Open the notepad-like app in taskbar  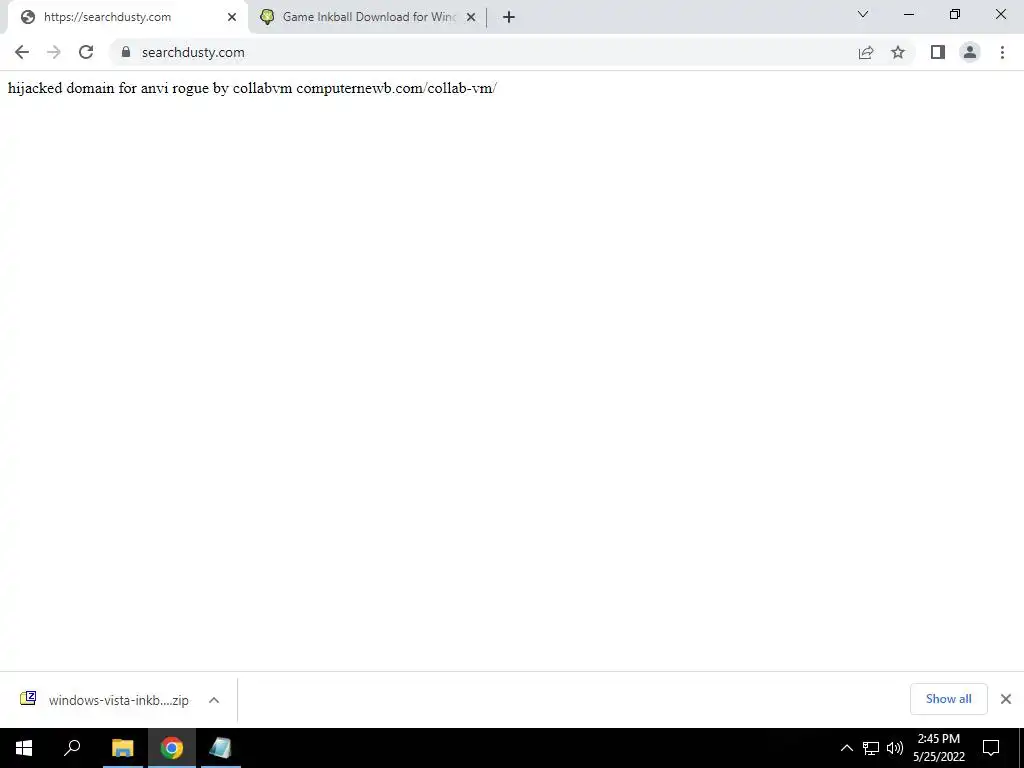pos(221,748)
